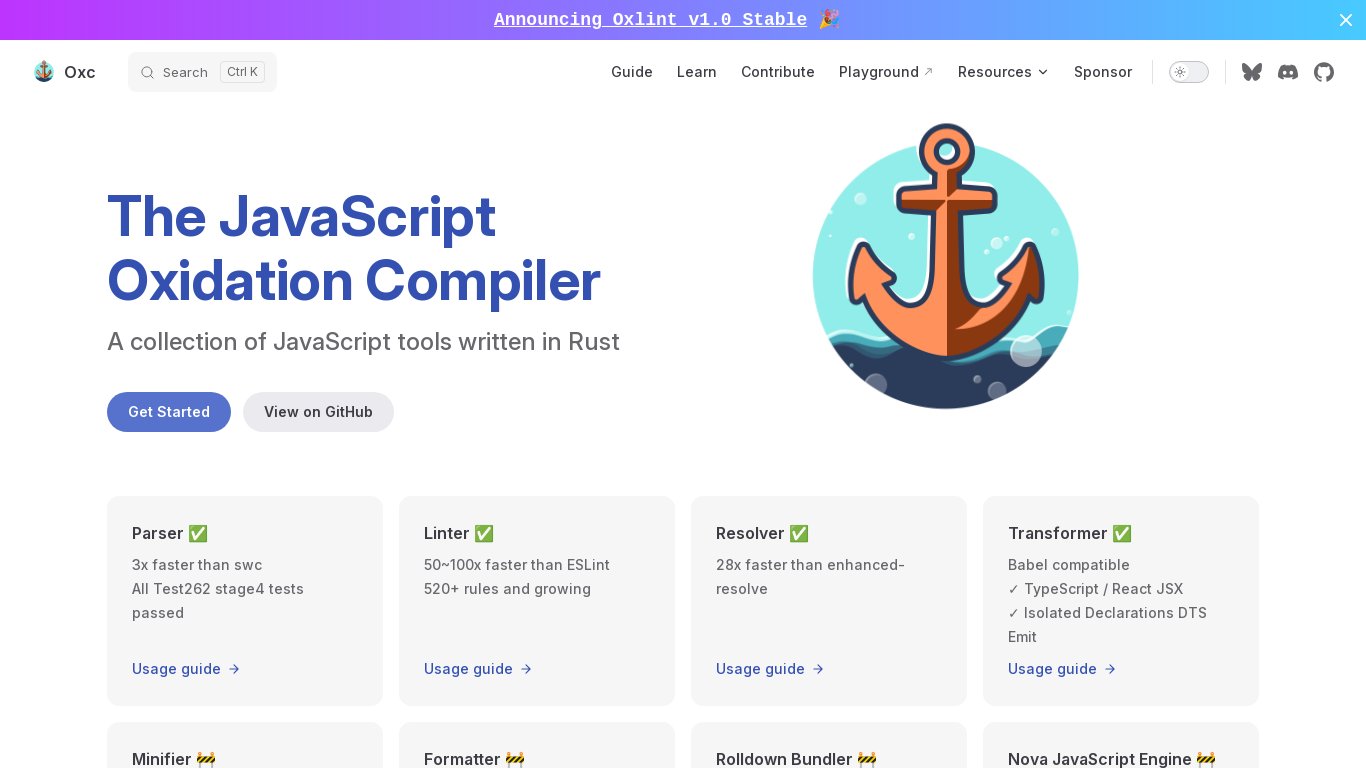This screenshot has height=768, width=1366.
Task: Open the Resolver usage guide link
Action: 770,669
